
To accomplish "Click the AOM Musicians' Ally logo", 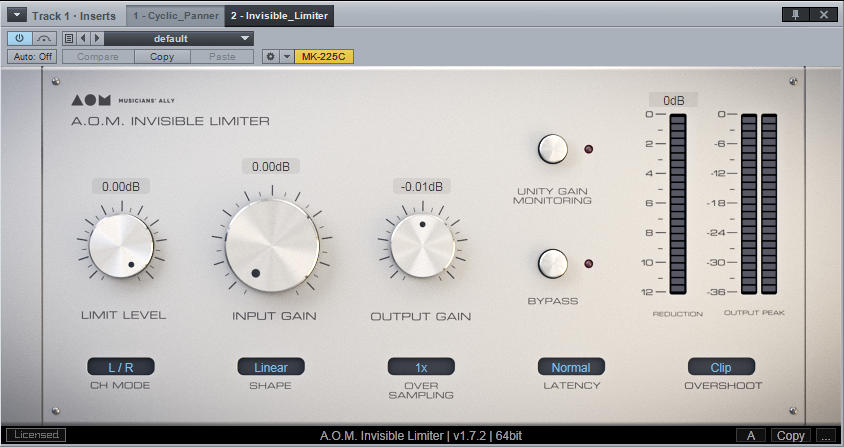I will [123, 100].
